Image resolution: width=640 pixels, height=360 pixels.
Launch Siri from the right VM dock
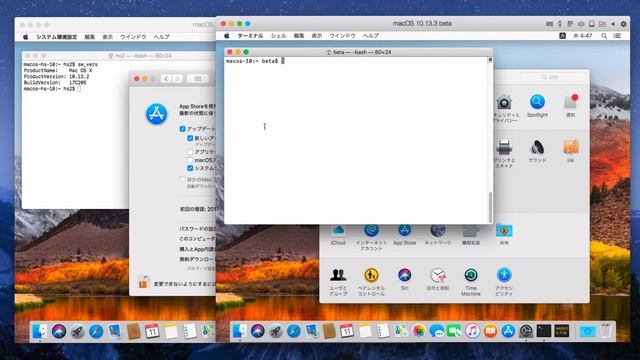pyautogui.click(x=258, y=331)
